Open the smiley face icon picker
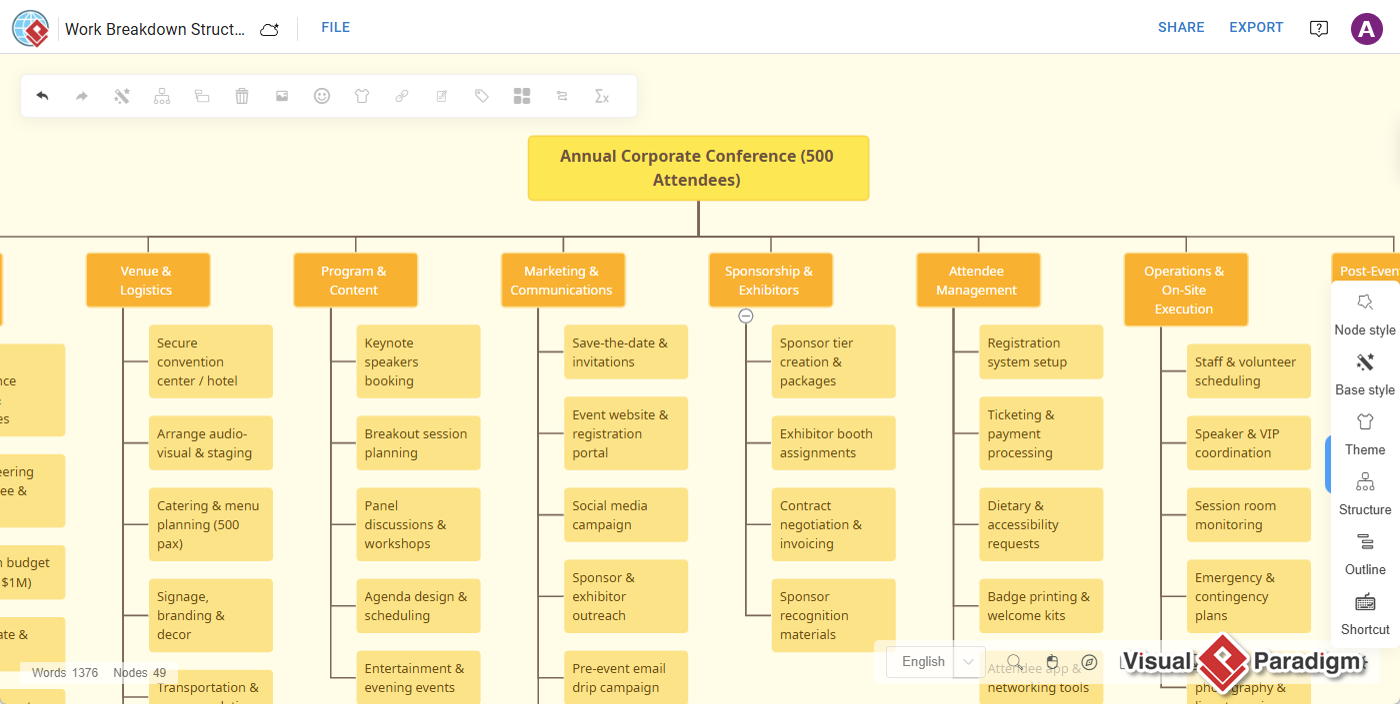1400x704 pixels. pyautogui.click(x=322, y=96)
